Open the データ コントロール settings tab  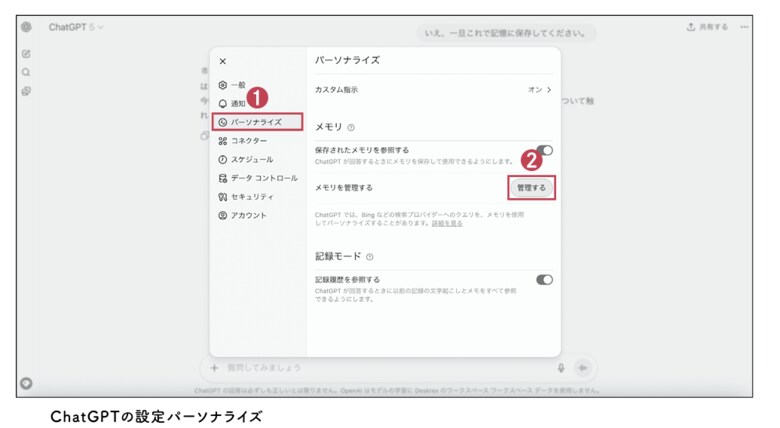(x=258, y=178)
